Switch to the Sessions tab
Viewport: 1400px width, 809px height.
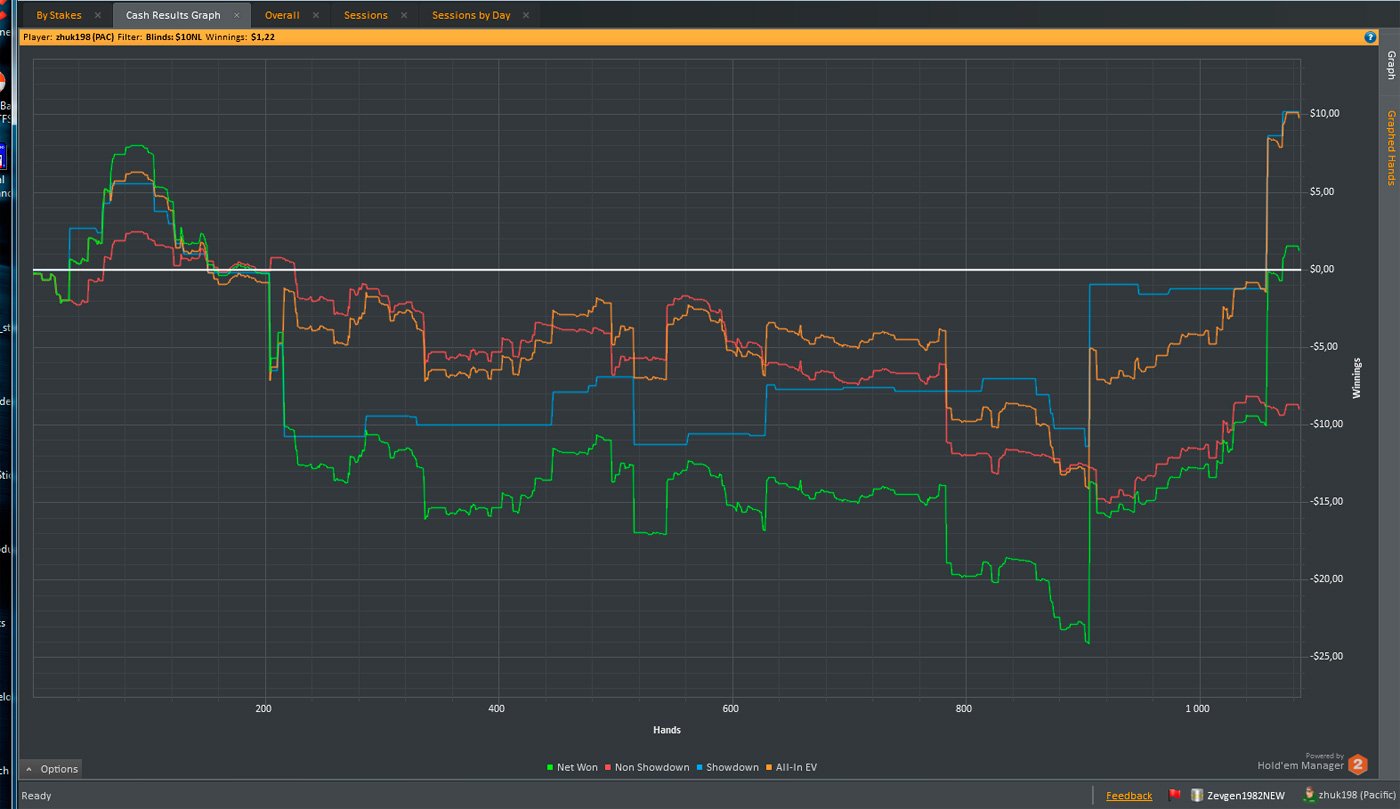(366, 15)
